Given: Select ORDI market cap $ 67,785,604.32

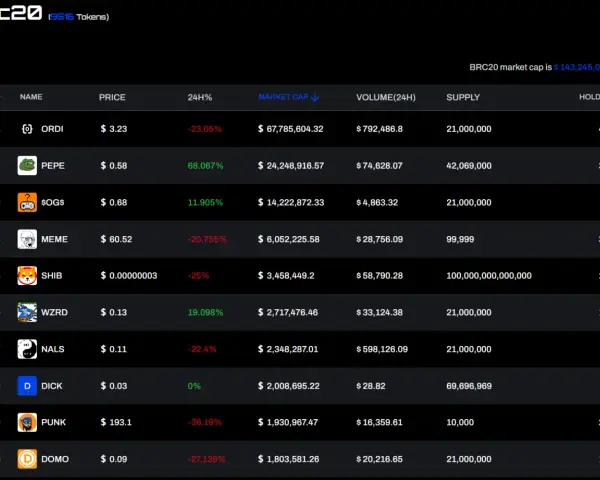Looking at the screenshot, I should point(290,129).
